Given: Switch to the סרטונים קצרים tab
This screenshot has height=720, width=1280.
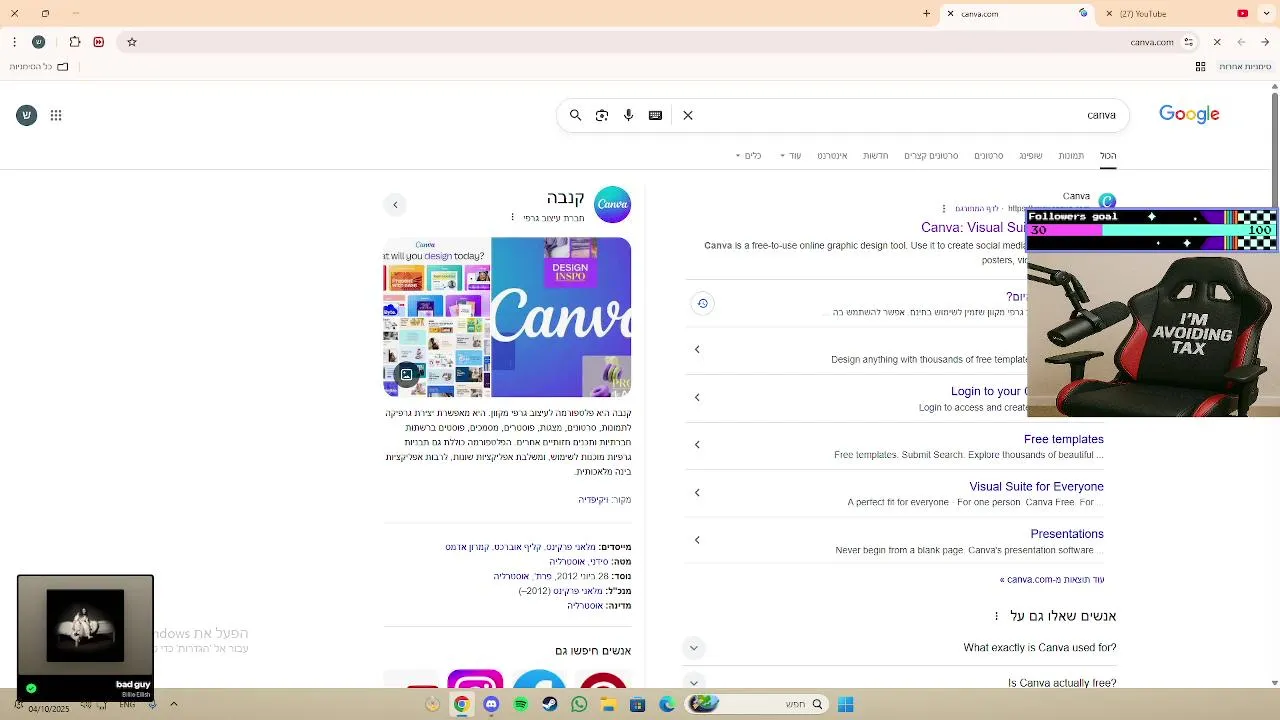Looking at the screenshot, I should (x=931, y=156).
